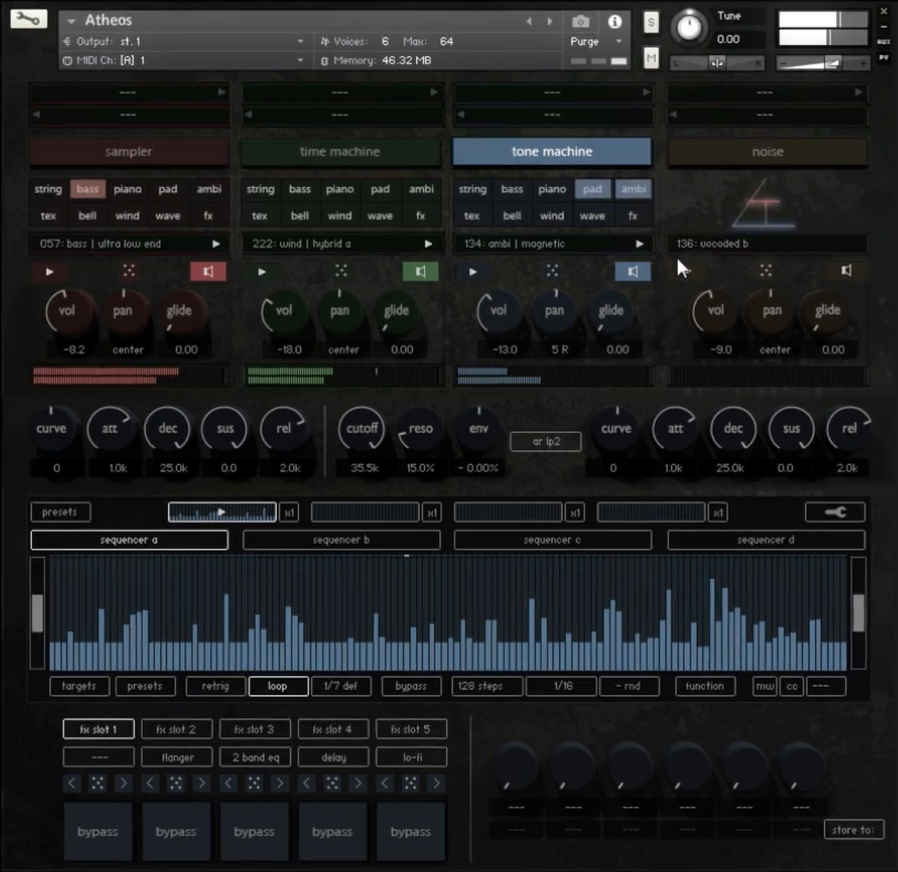Randomize the noise layer dice icon
This screenshot has height=872, width=898.
[x=766, y=271]
